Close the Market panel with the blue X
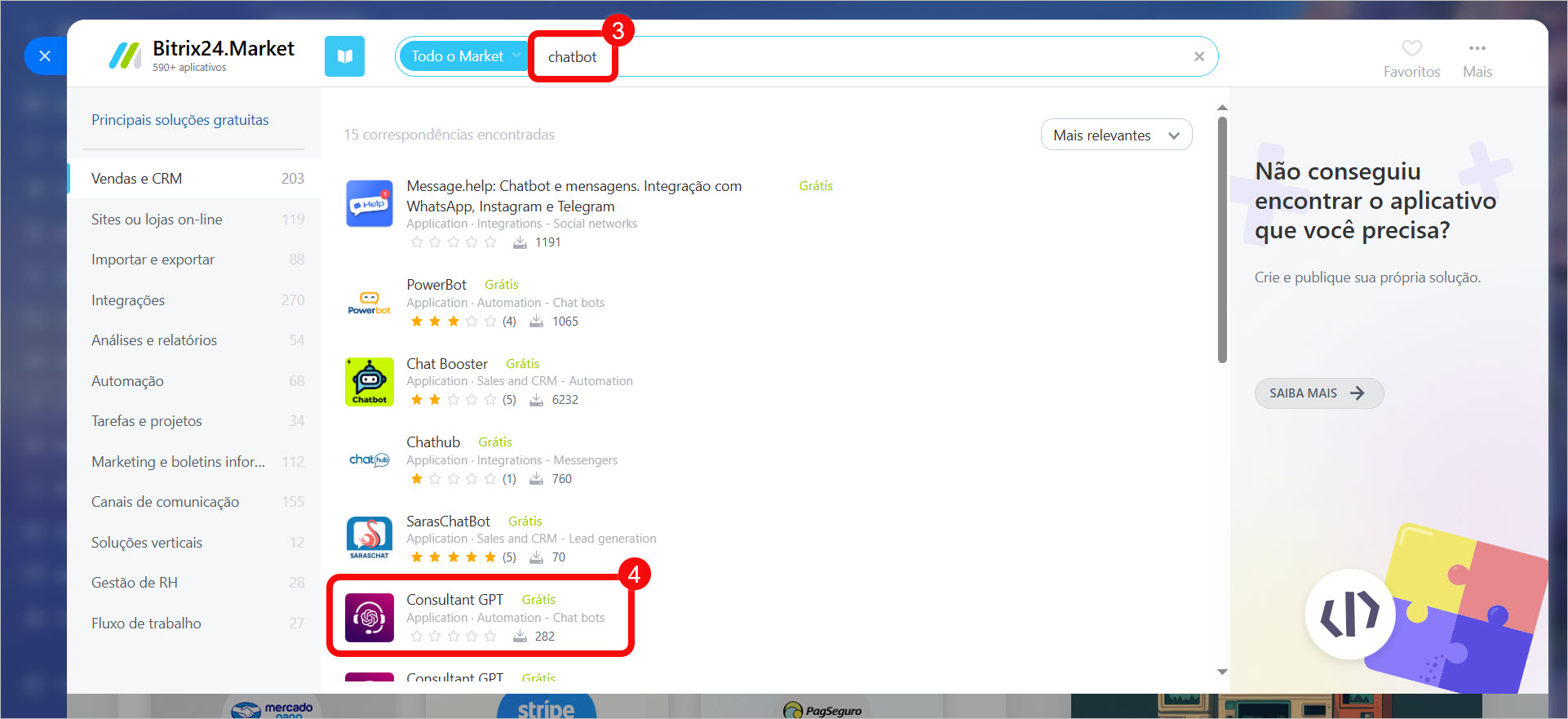 pyautogui.click(x=45, y=56)
